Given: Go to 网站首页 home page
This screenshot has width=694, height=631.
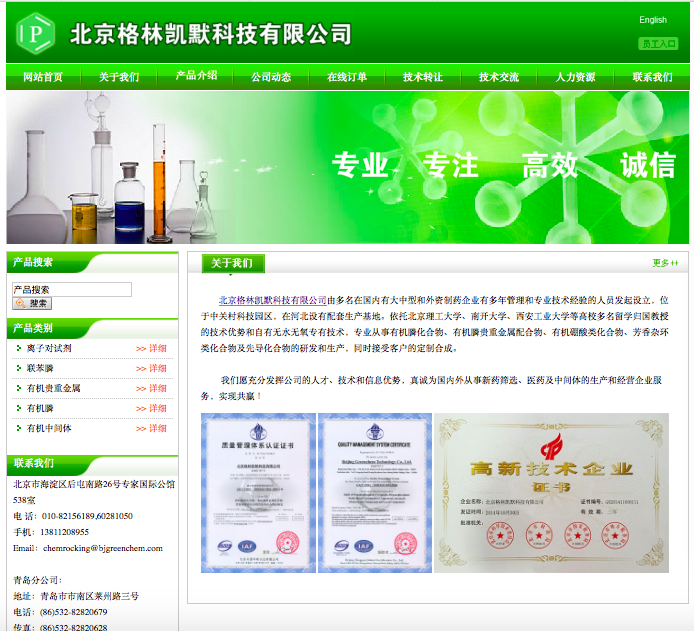Looking at the screenshot, I should pyautogui.click(x=43, y=77).
